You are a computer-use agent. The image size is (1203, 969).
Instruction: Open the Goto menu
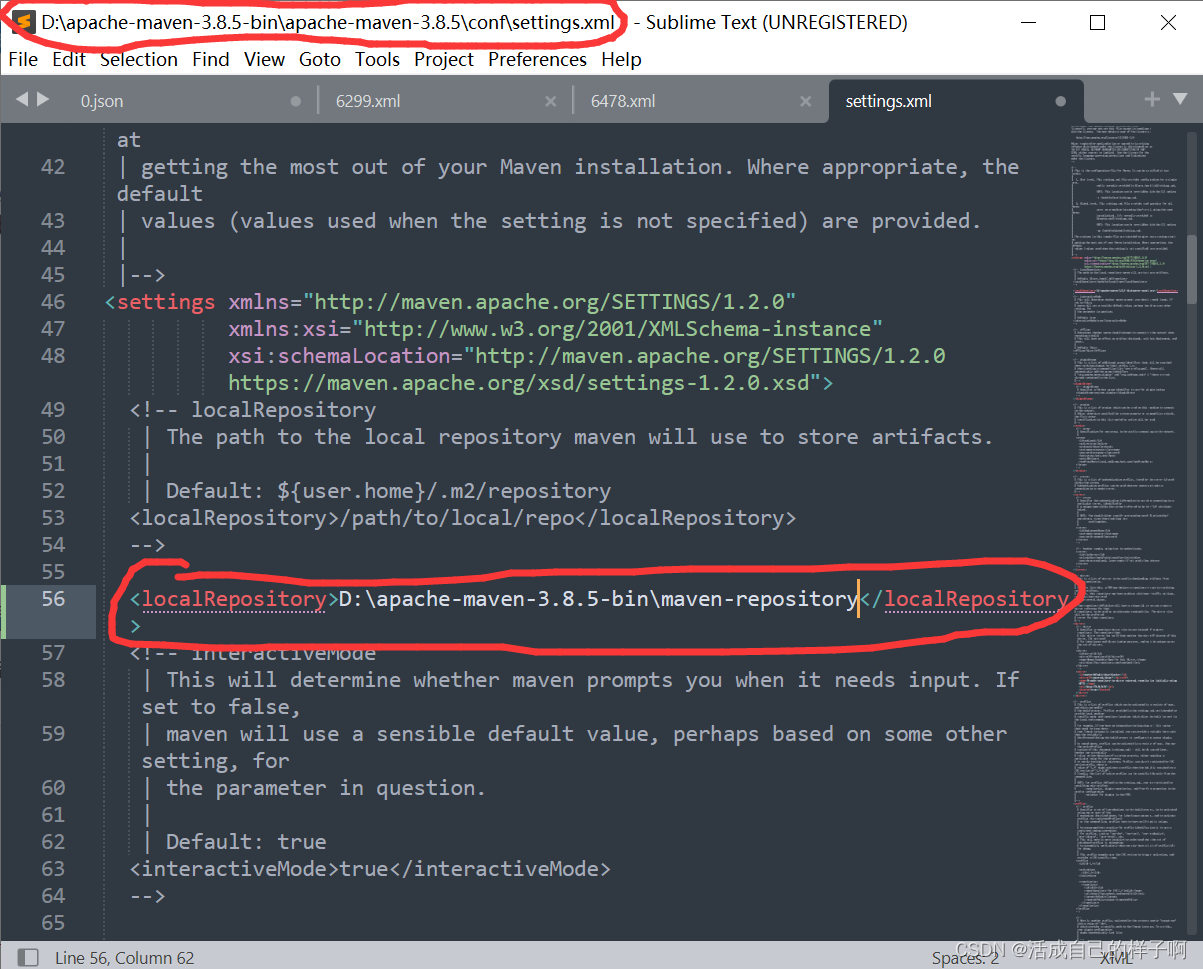click(x=320, y=59)
